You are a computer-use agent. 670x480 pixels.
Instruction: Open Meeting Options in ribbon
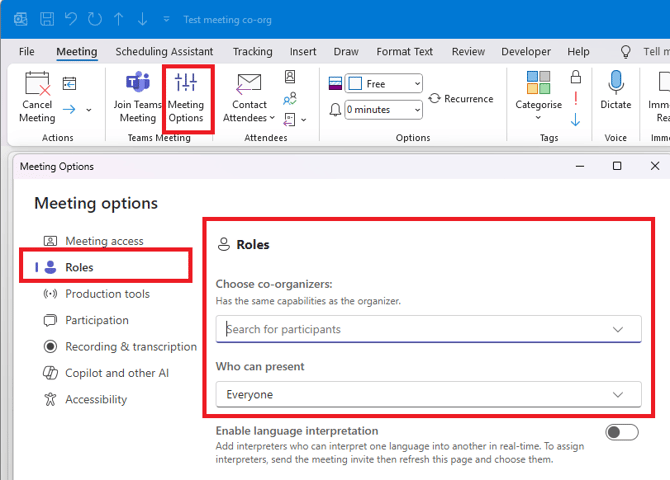pyautogui.click(x=186, y=98)
